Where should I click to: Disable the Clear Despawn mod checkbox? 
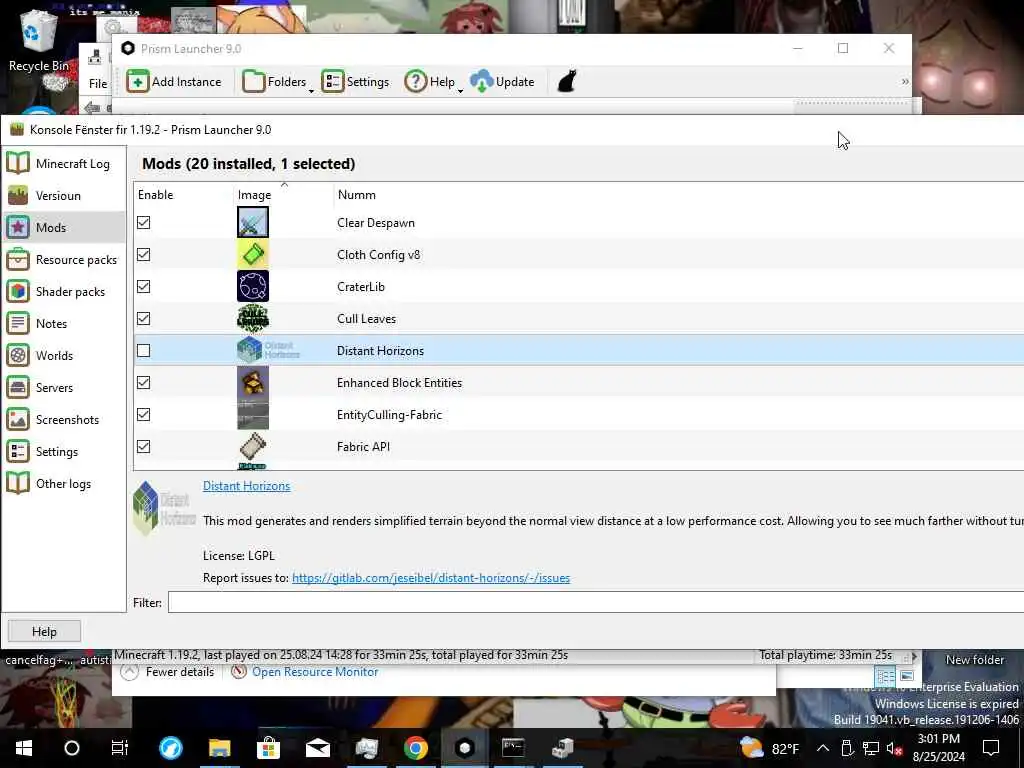pos(144,223)
